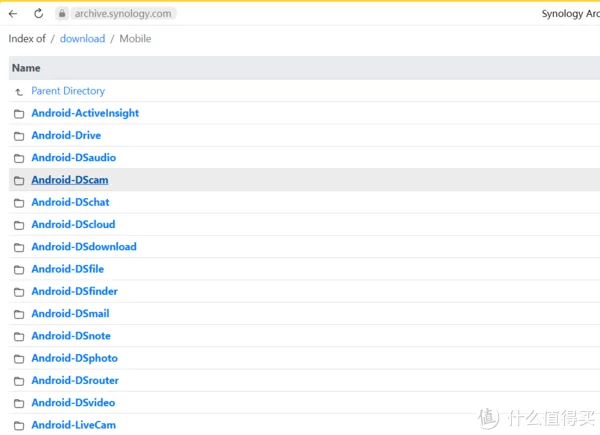Open the Android-DSnote folder link

(x=71, y=336)
